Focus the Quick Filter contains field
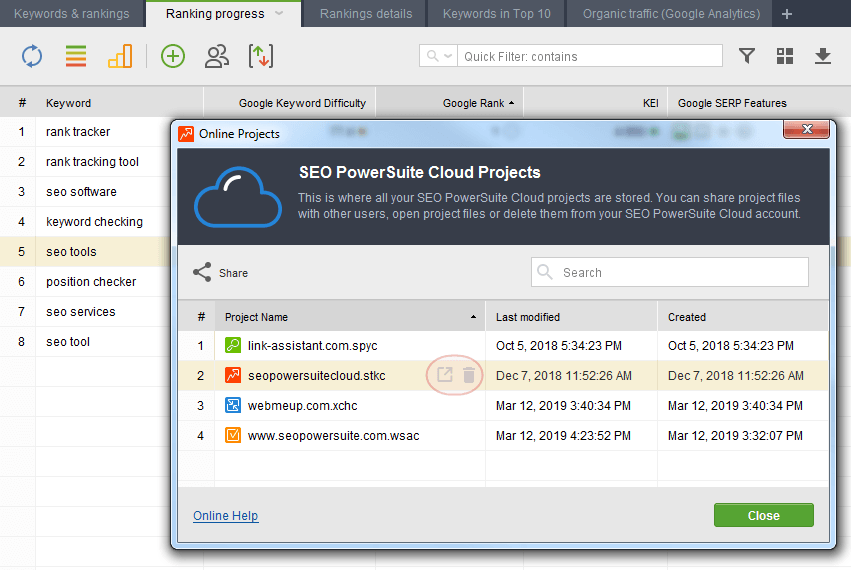 tap(590, 56)
